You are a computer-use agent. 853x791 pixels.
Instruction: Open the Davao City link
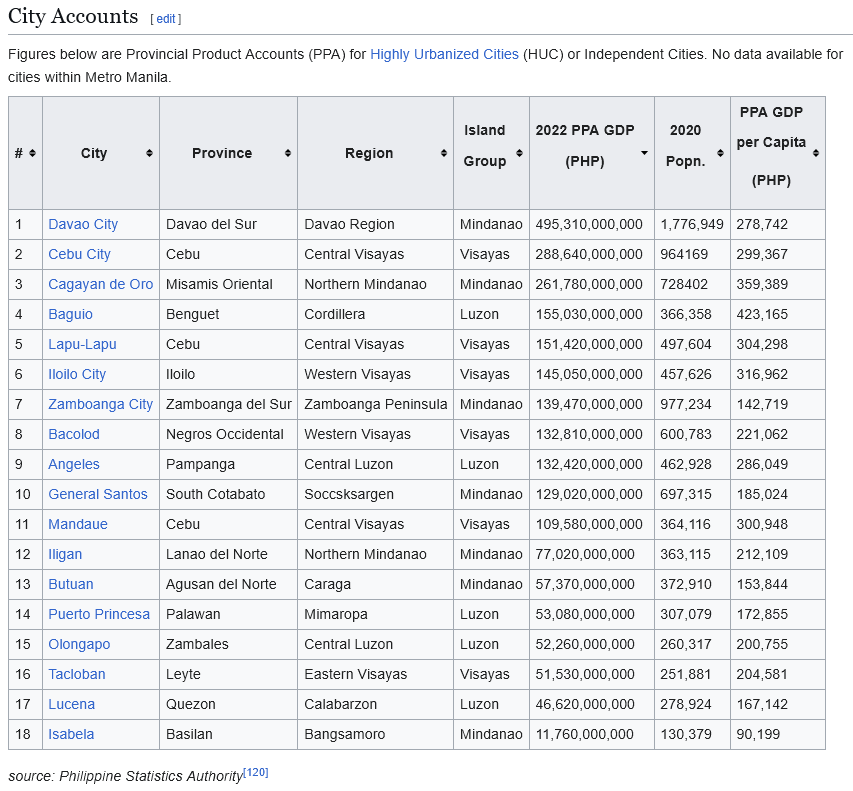[x=83, y=224]
